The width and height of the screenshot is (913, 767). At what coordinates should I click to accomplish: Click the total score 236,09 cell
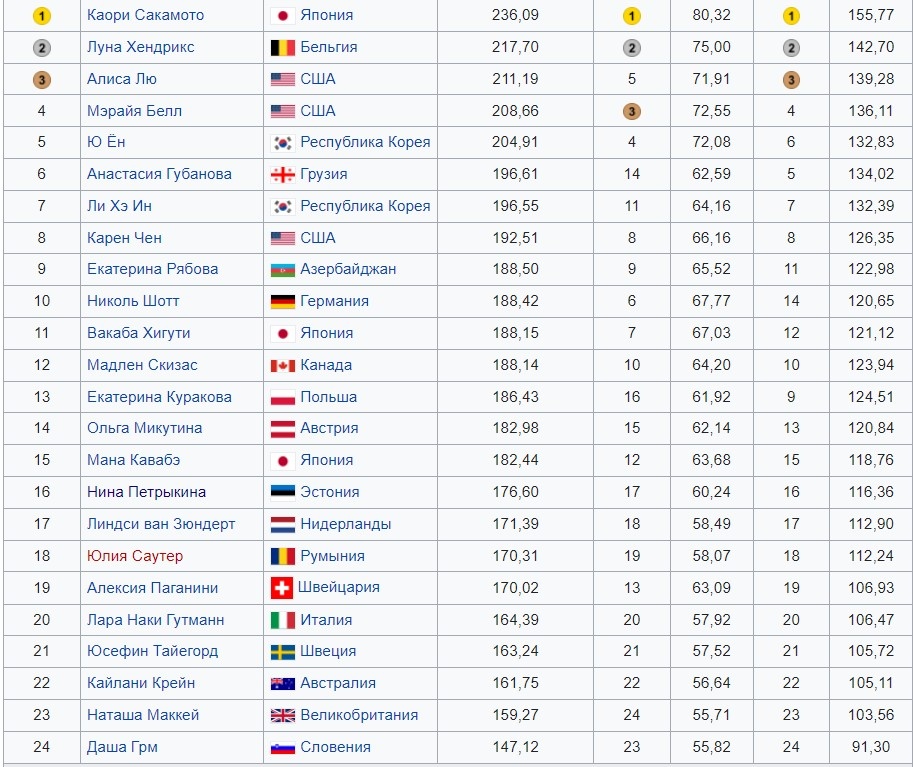[515, 15]
